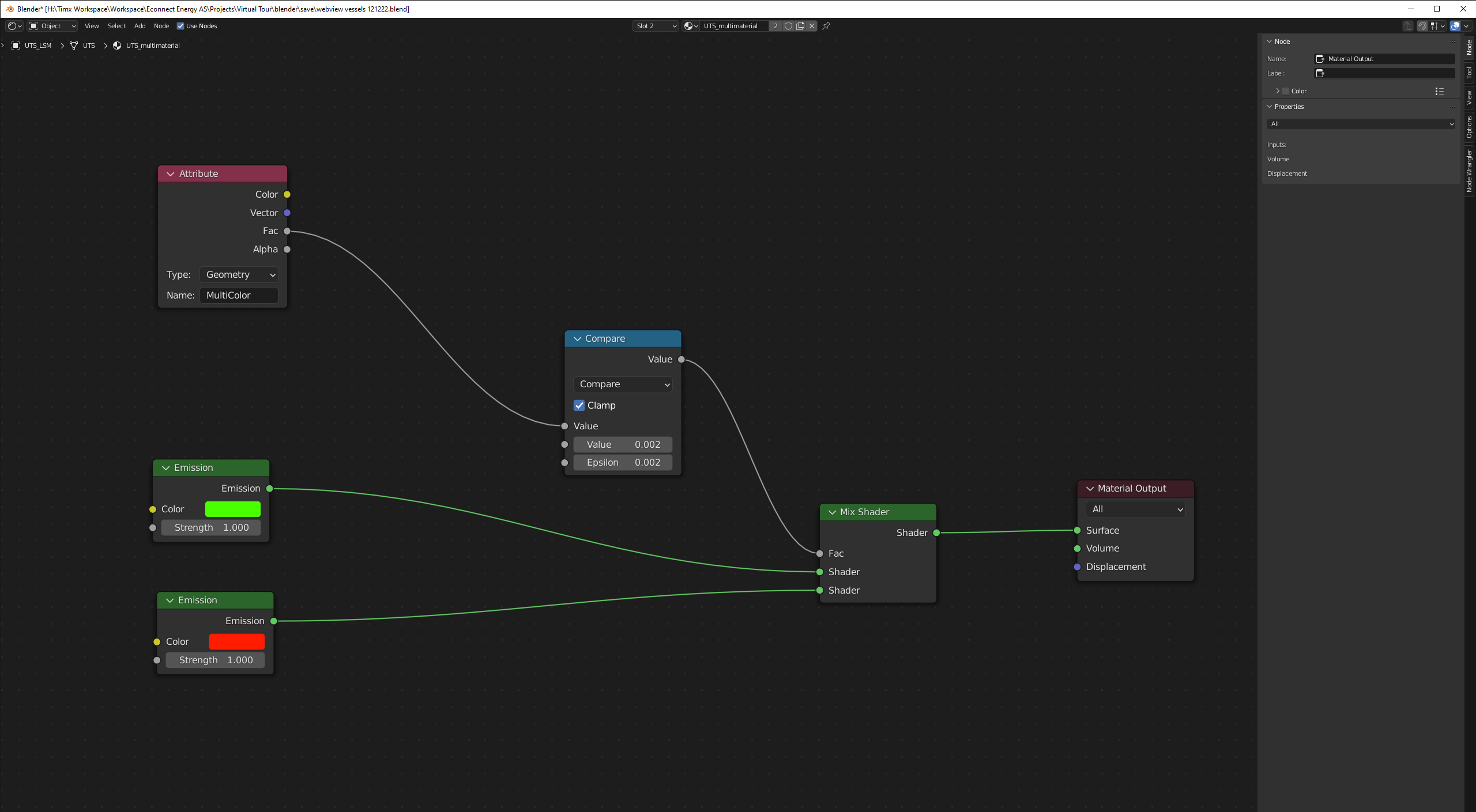Toggle the Use Nodes checkbox
The image size is (1476, 812).
[180, 25]
